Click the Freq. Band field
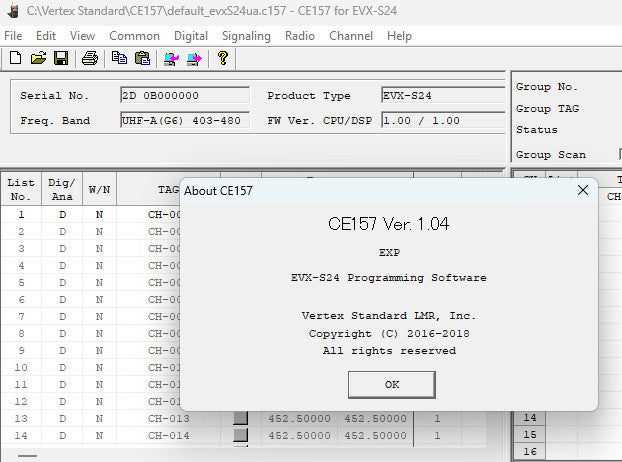Viewport: 622px width, 462px height. [x=185, y=120]
